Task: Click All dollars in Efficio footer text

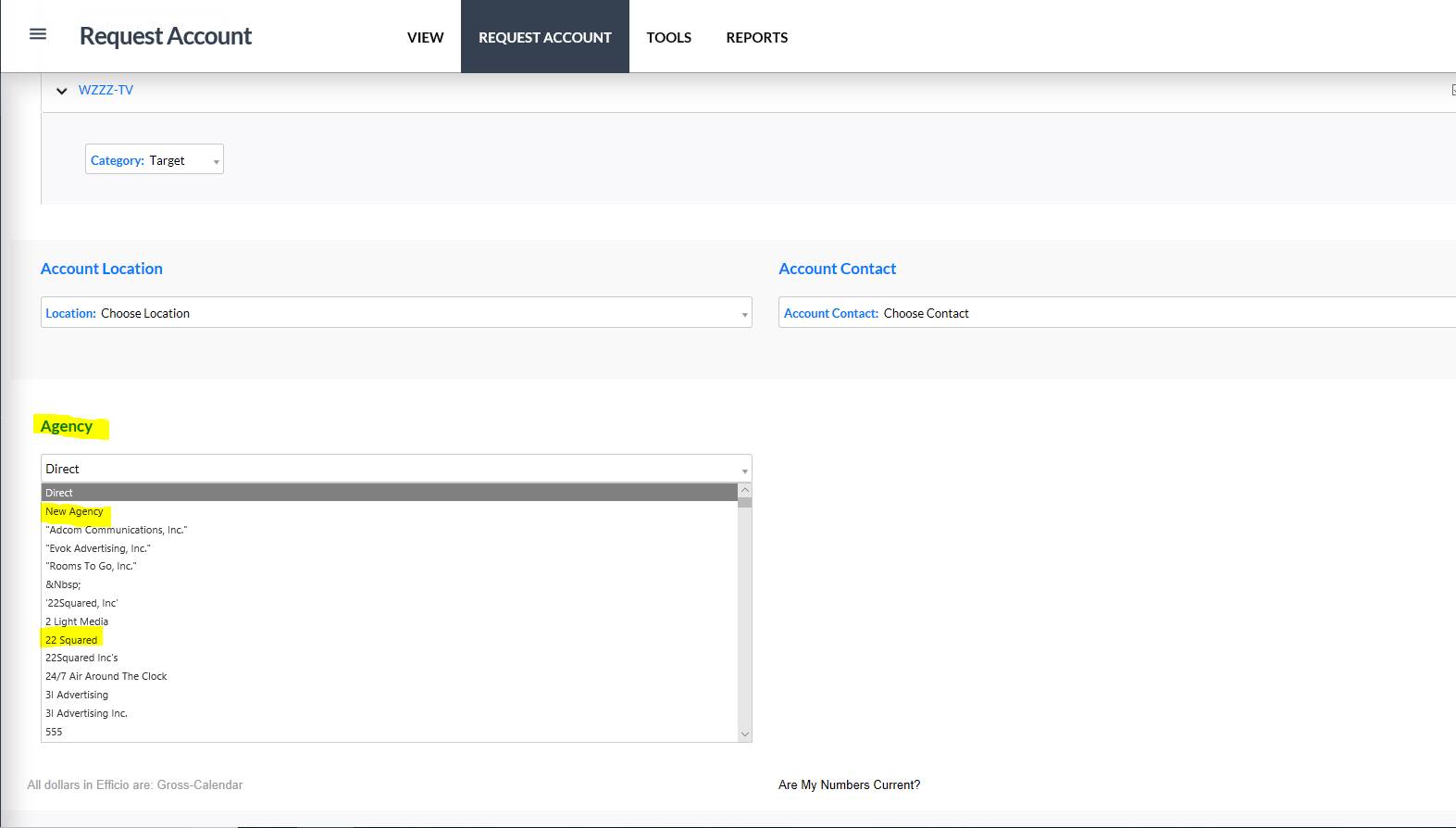Action: tap(135, 784)
